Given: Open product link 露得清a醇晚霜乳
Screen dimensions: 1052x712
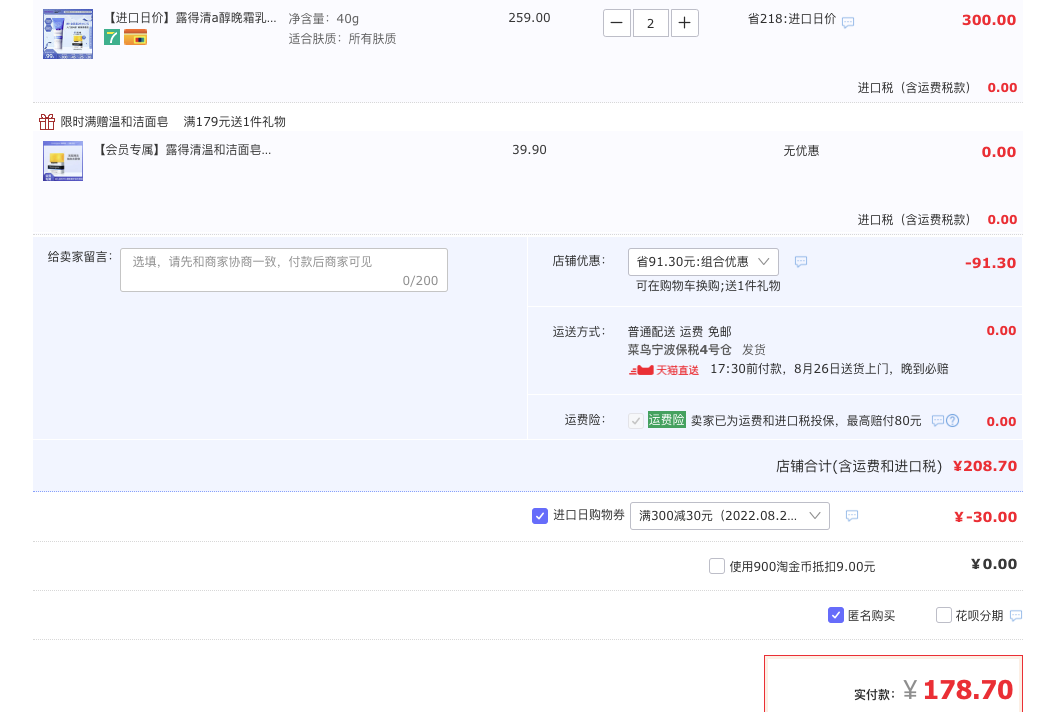Looking at the screenshot, I should 191,18.
